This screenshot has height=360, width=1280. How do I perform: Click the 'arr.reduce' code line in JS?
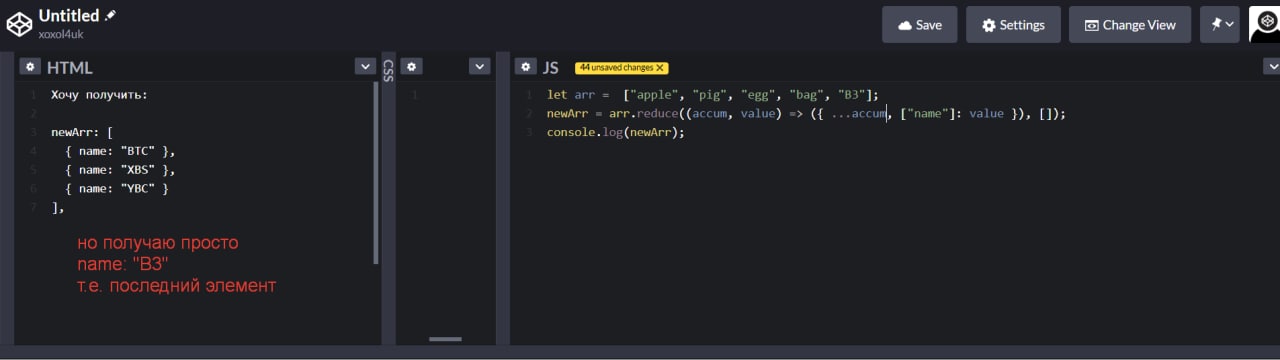coord(806,114)
